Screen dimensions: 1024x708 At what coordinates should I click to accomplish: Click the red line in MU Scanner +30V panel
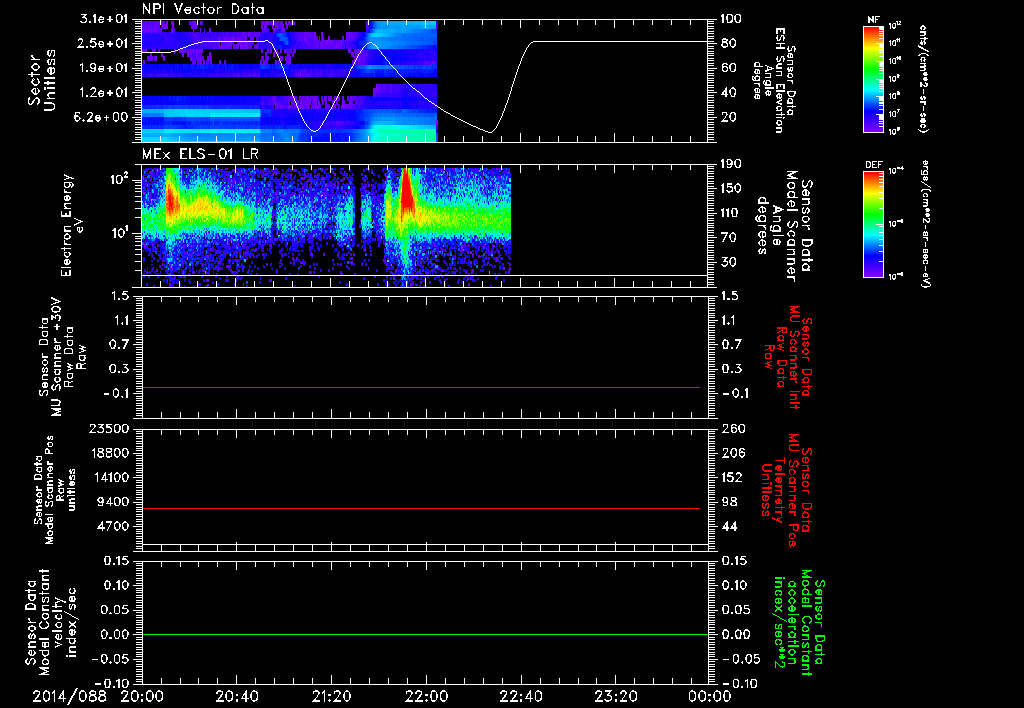(x=421, y=387)
